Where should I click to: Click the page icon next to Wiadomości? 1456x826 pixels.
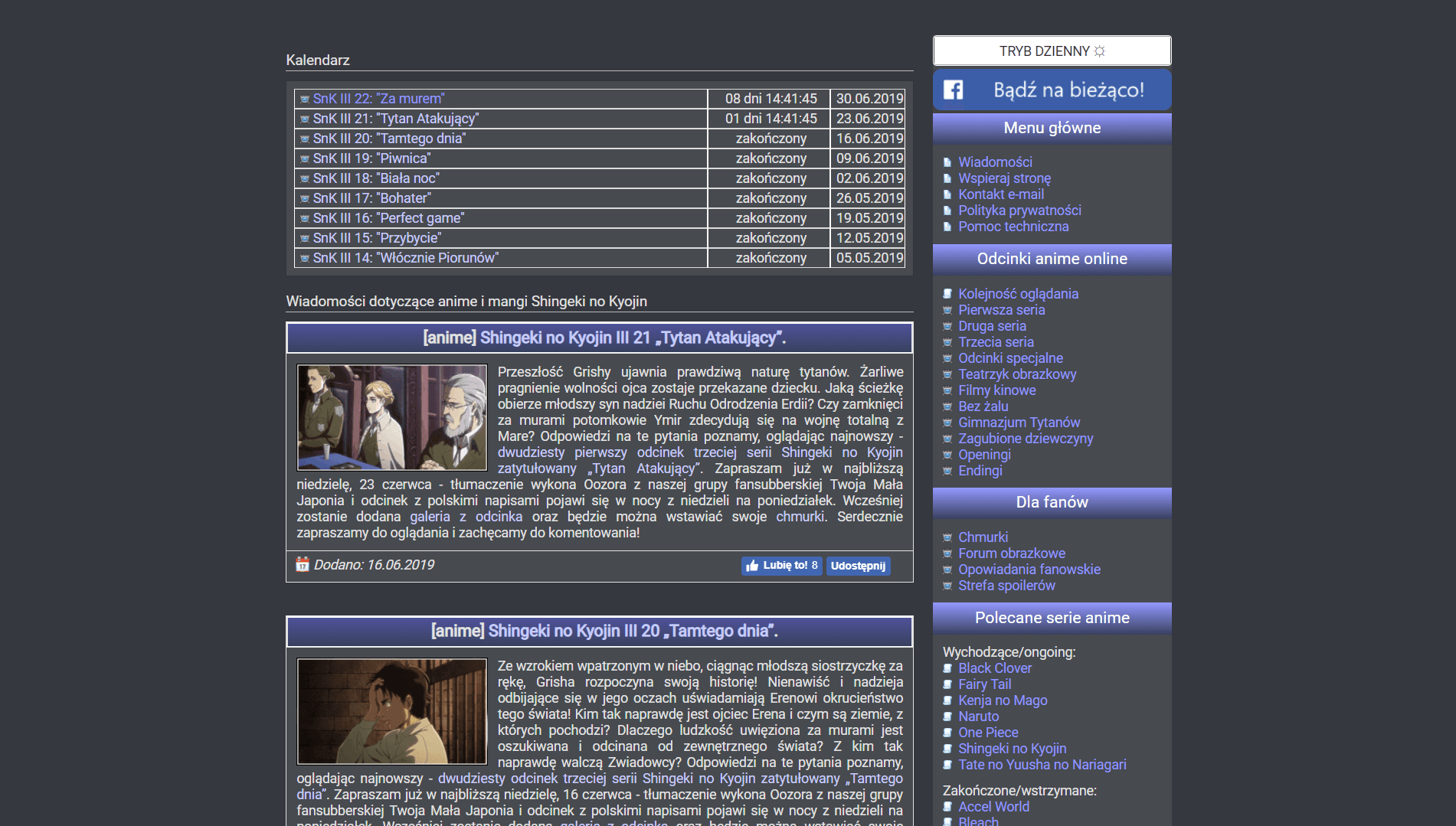point(947,162)
